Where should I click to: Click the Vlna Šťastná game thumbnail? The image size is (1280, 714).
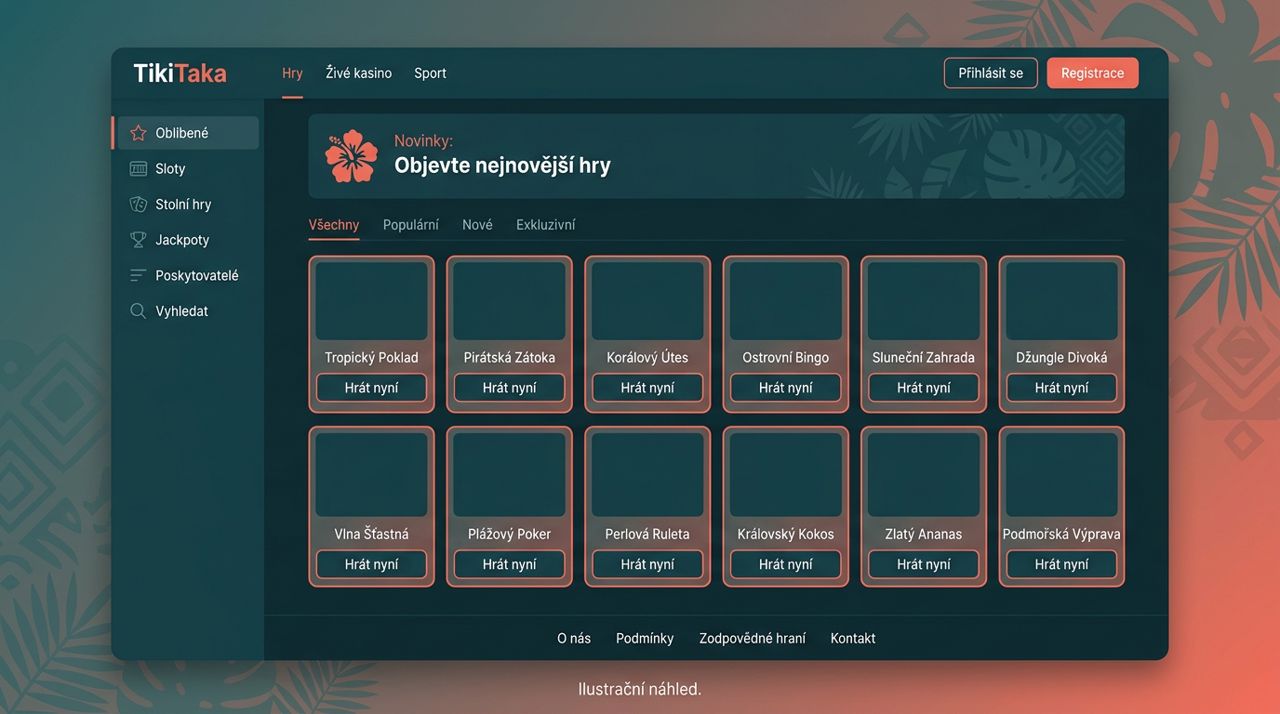tap(371, 475)
